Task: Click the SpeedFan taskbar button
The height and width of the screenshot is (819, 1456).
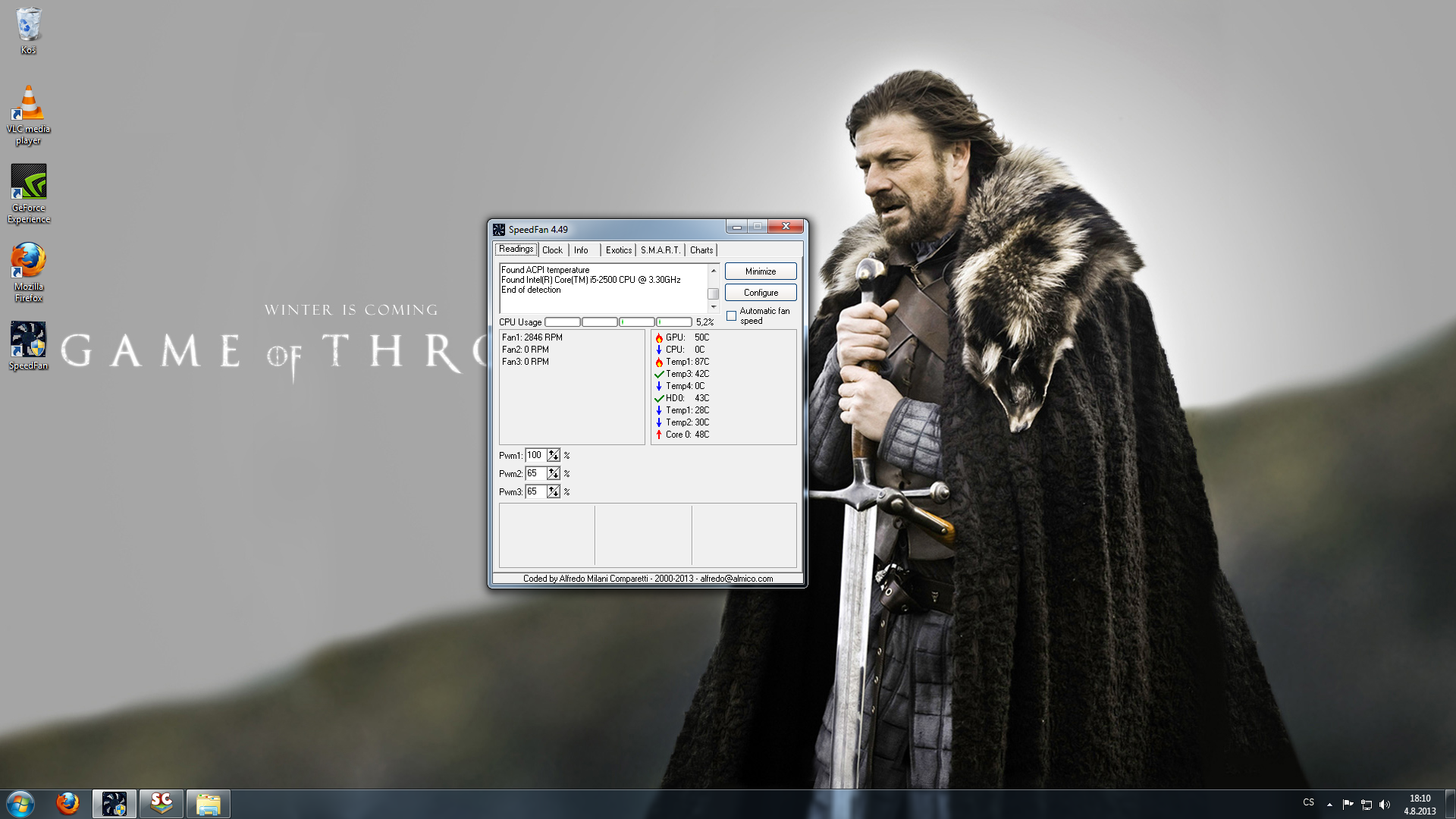Action: click(115, 803)
